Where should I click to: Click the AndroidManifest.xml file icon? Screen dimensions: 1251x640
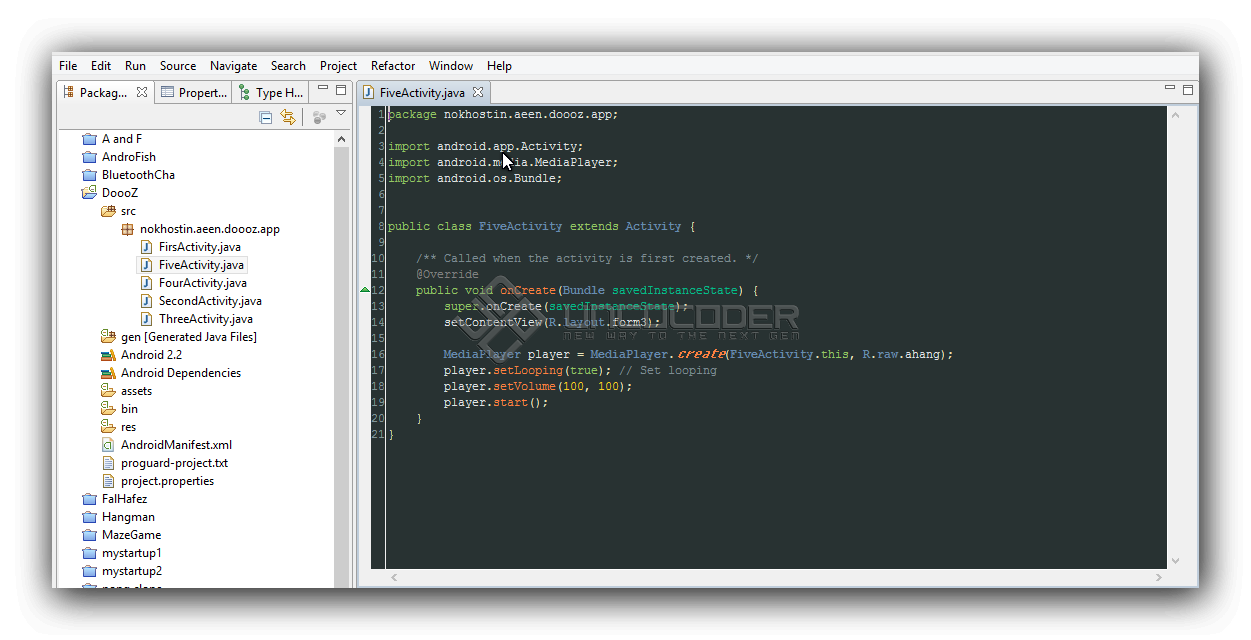pyautogui.click(x=108, y=445)
